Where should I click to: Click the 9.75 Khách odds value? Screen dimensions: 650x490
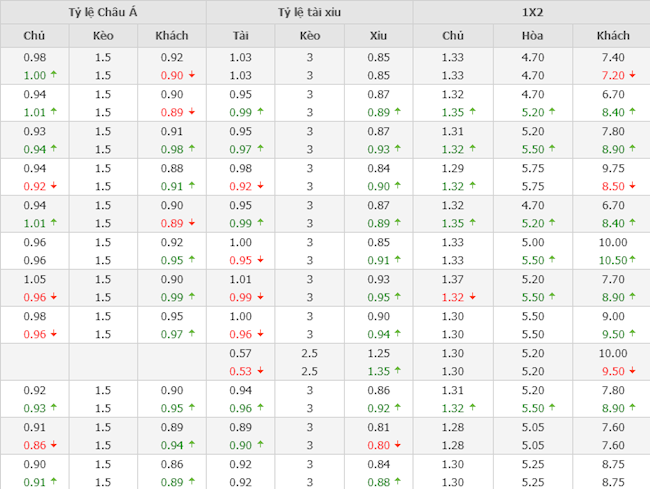(x=612, y=168)
